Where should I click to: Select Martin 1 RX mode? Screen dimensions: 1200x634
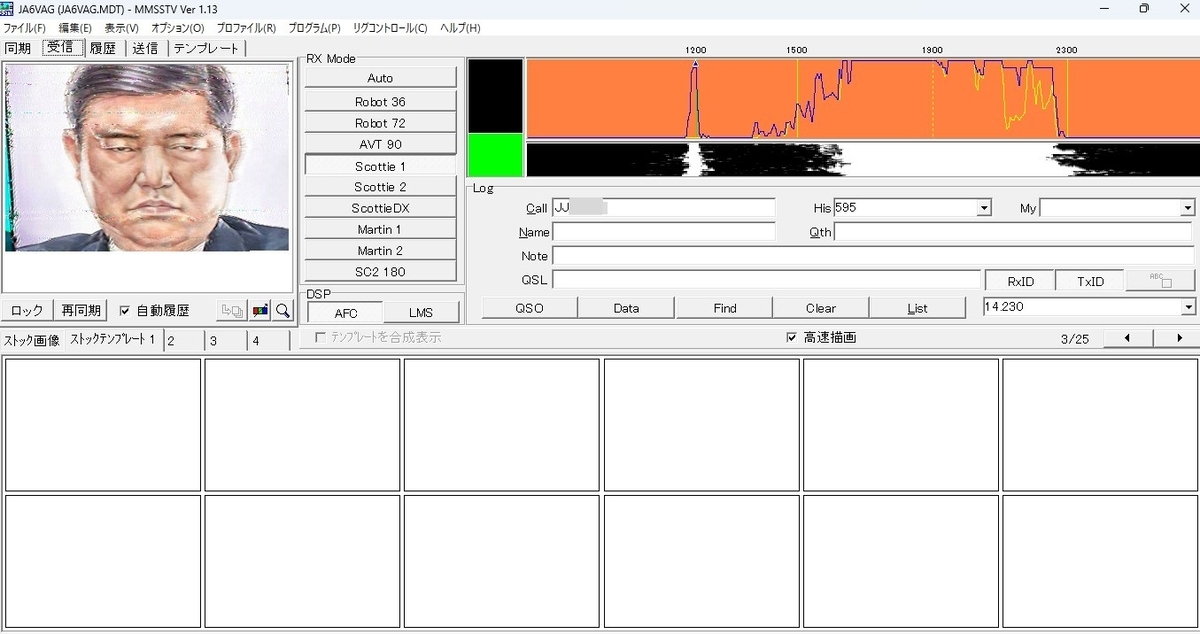tap(380, 230)
